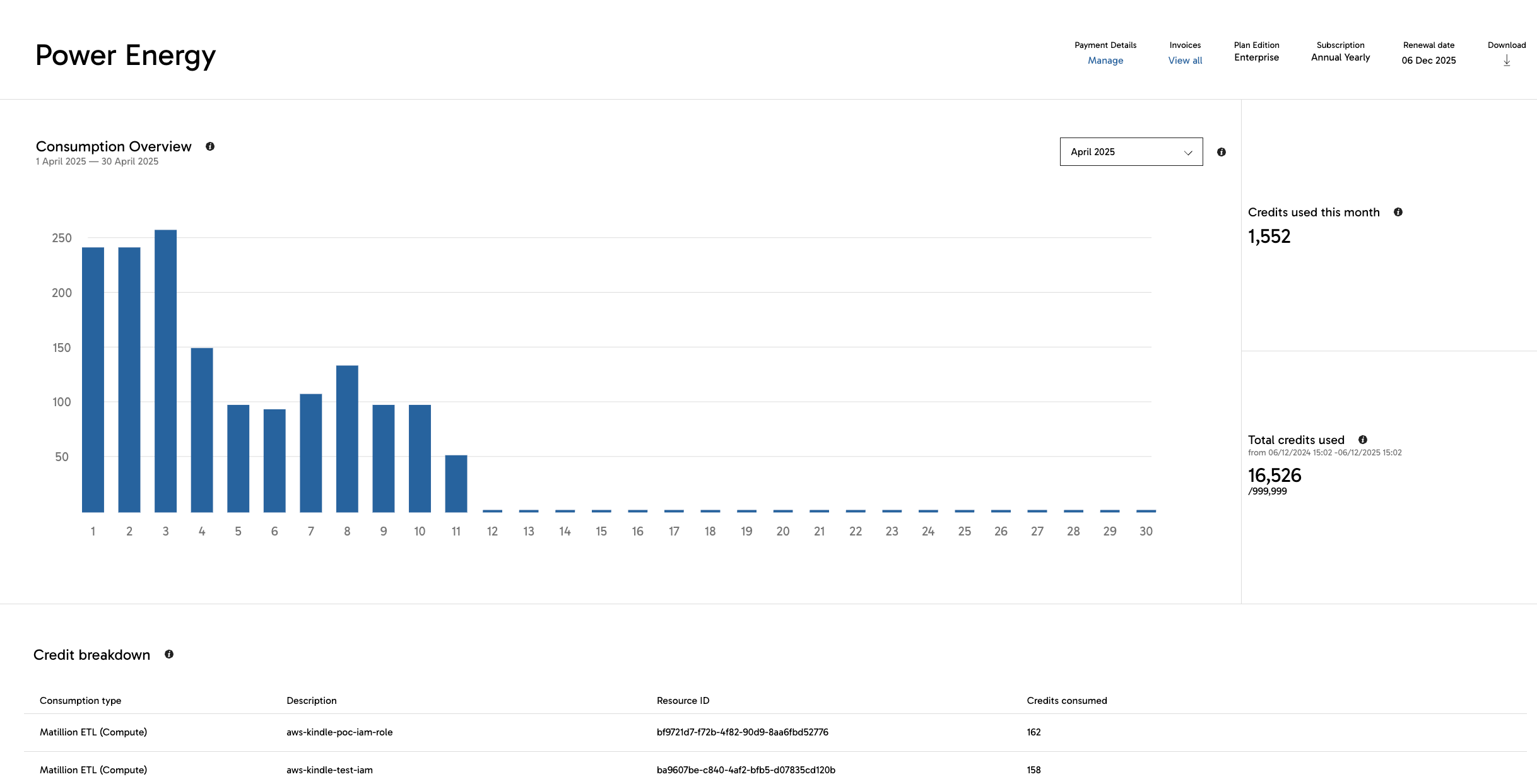Viewport: 1537px width, 784px height.
Task: Click the day 11 bar
Action: pyautogui.click(x=456, y=484)
